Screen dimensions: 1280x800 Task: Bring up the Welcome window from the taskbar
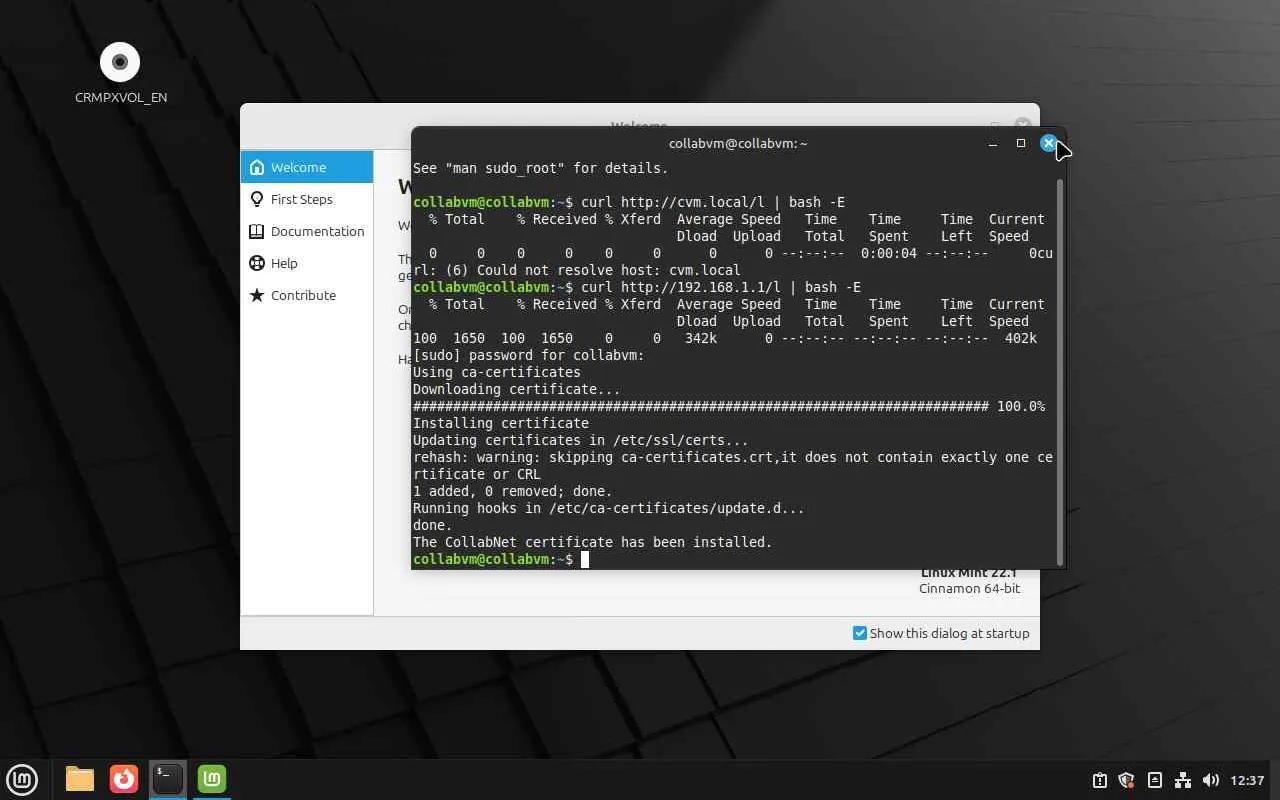click(x=212, y=779)
